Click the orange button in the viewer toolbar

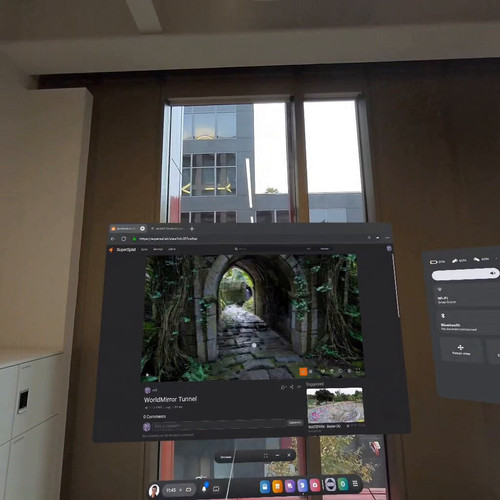[x=303, y=371]
